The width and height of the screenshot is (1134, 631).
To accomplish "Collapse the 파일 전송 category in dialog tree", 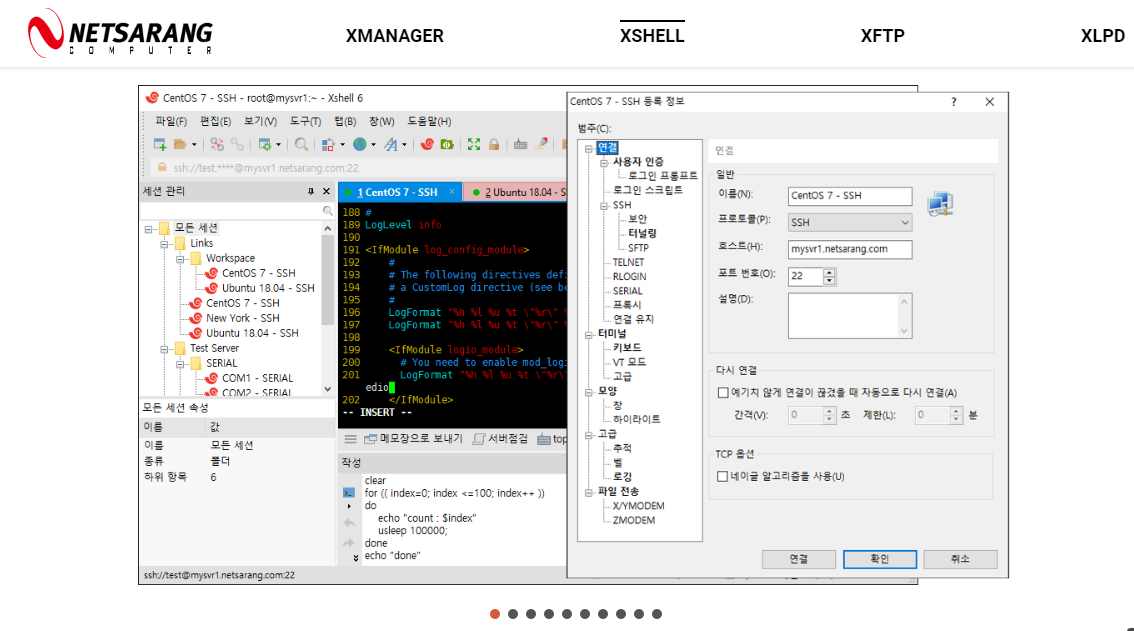I will 589,493.
